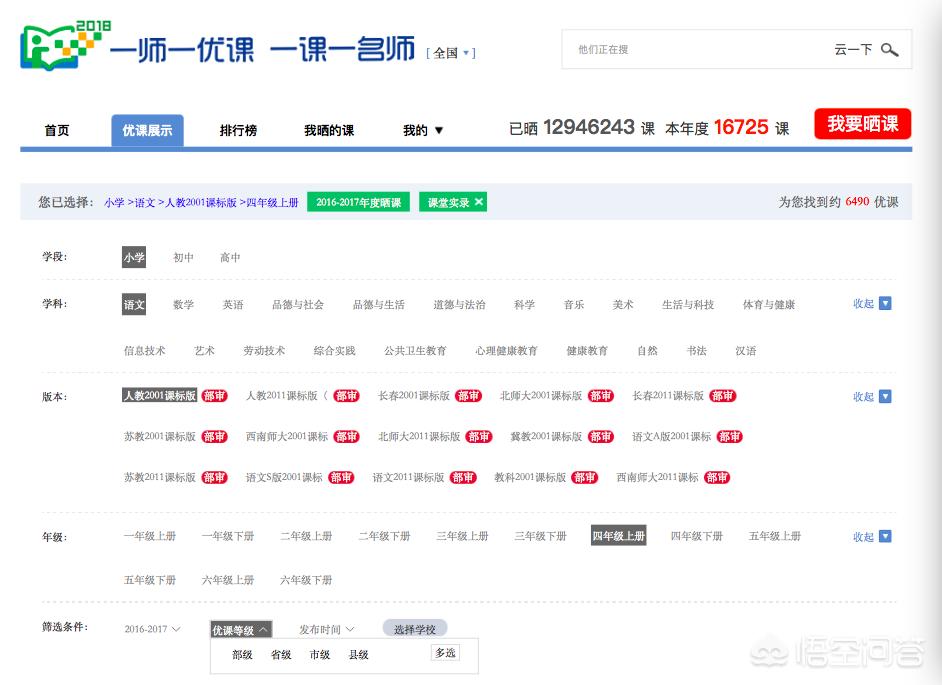Click the red 我要晒课 button

(x=861, y=123)
